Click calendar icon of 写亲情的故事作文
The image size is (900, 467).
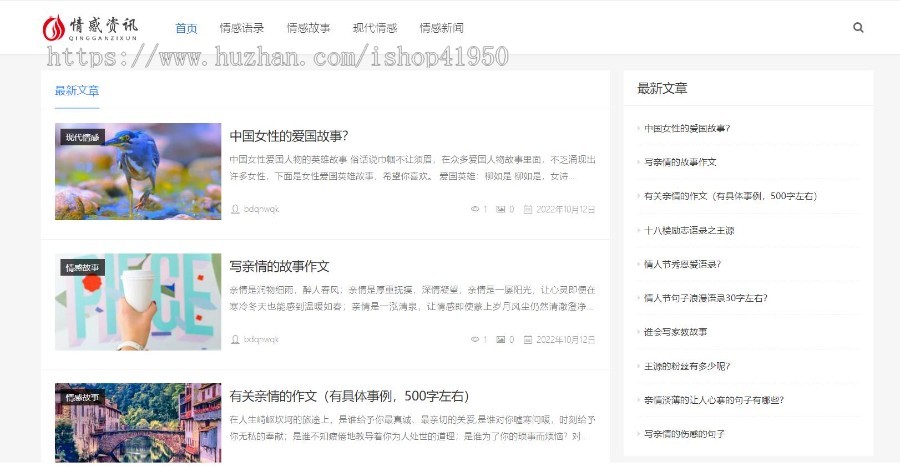pos(527,339)
